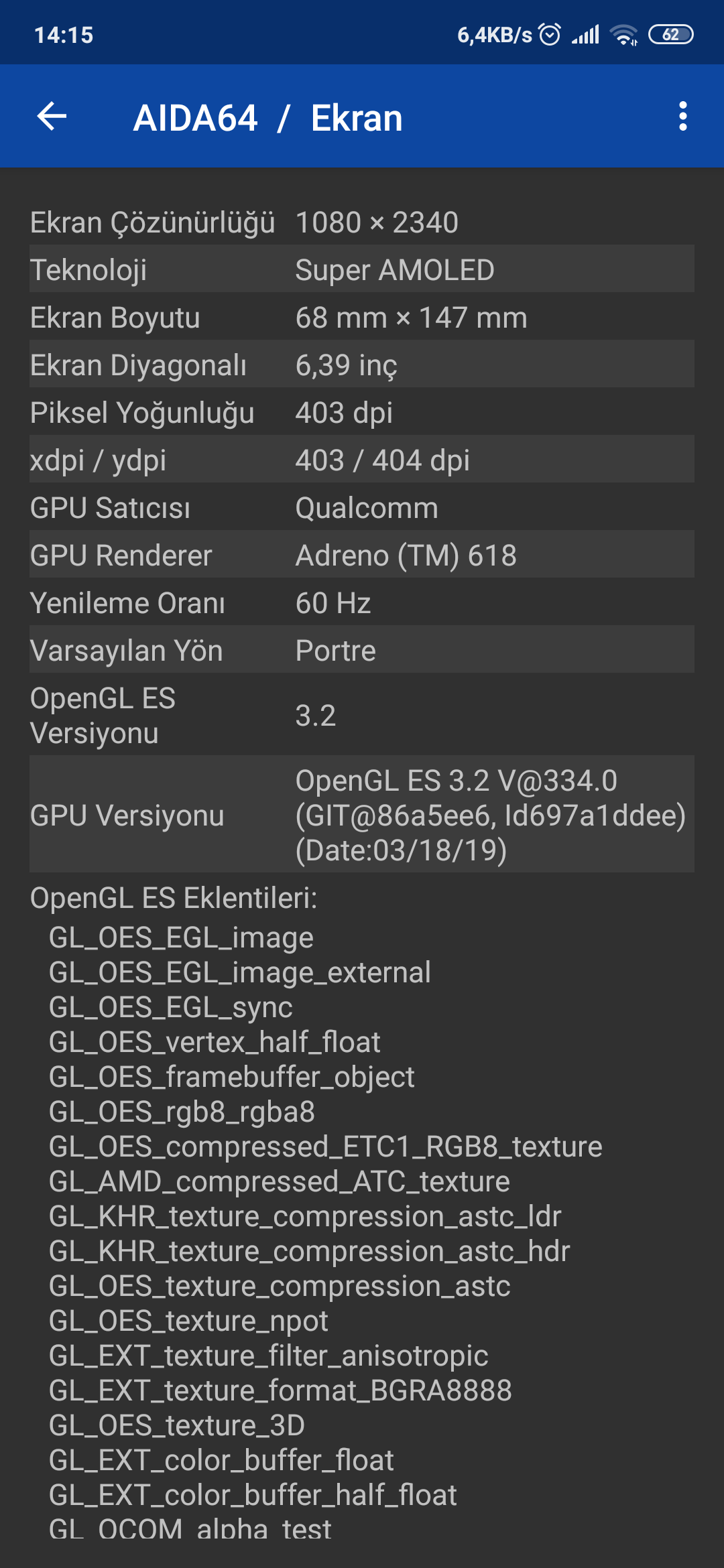Viewport: 724px width, 1568px height.
Task: Tap the OpenGL ES Eklentileri heading
Action: pyautogui.click(x=174, y=898)
